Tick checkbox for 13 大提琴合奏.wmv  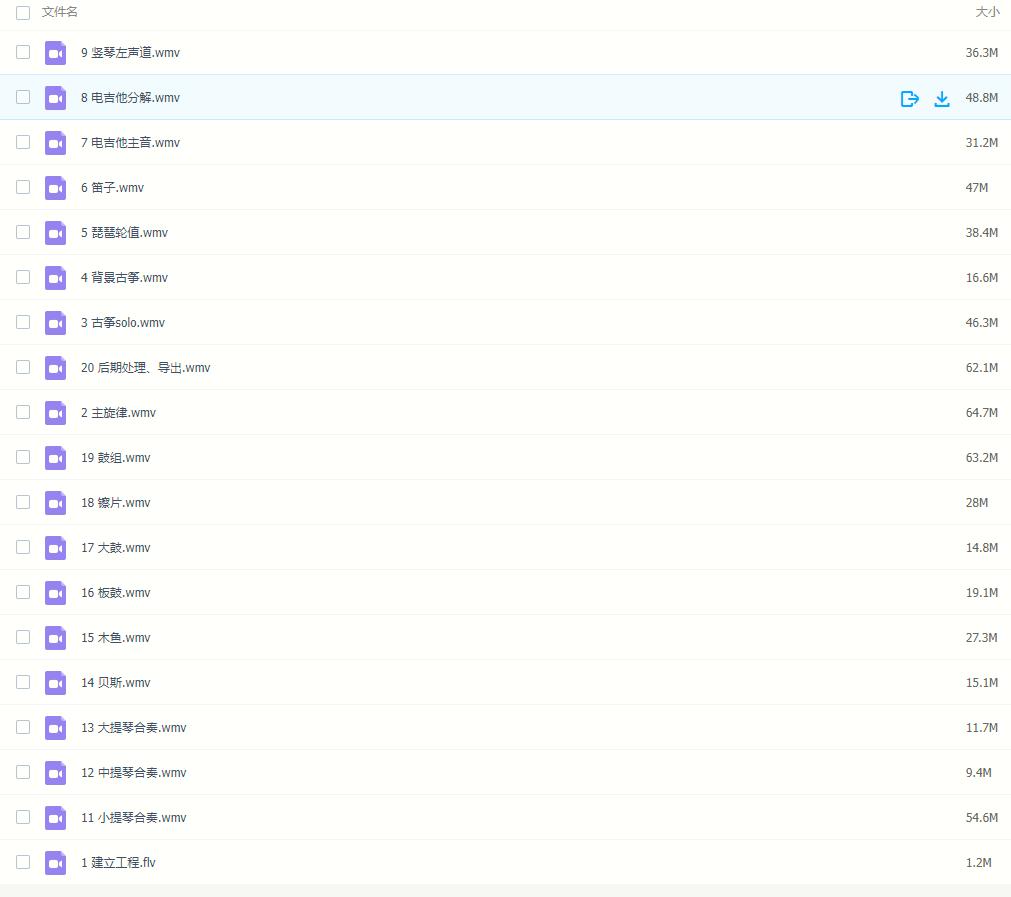23,727
